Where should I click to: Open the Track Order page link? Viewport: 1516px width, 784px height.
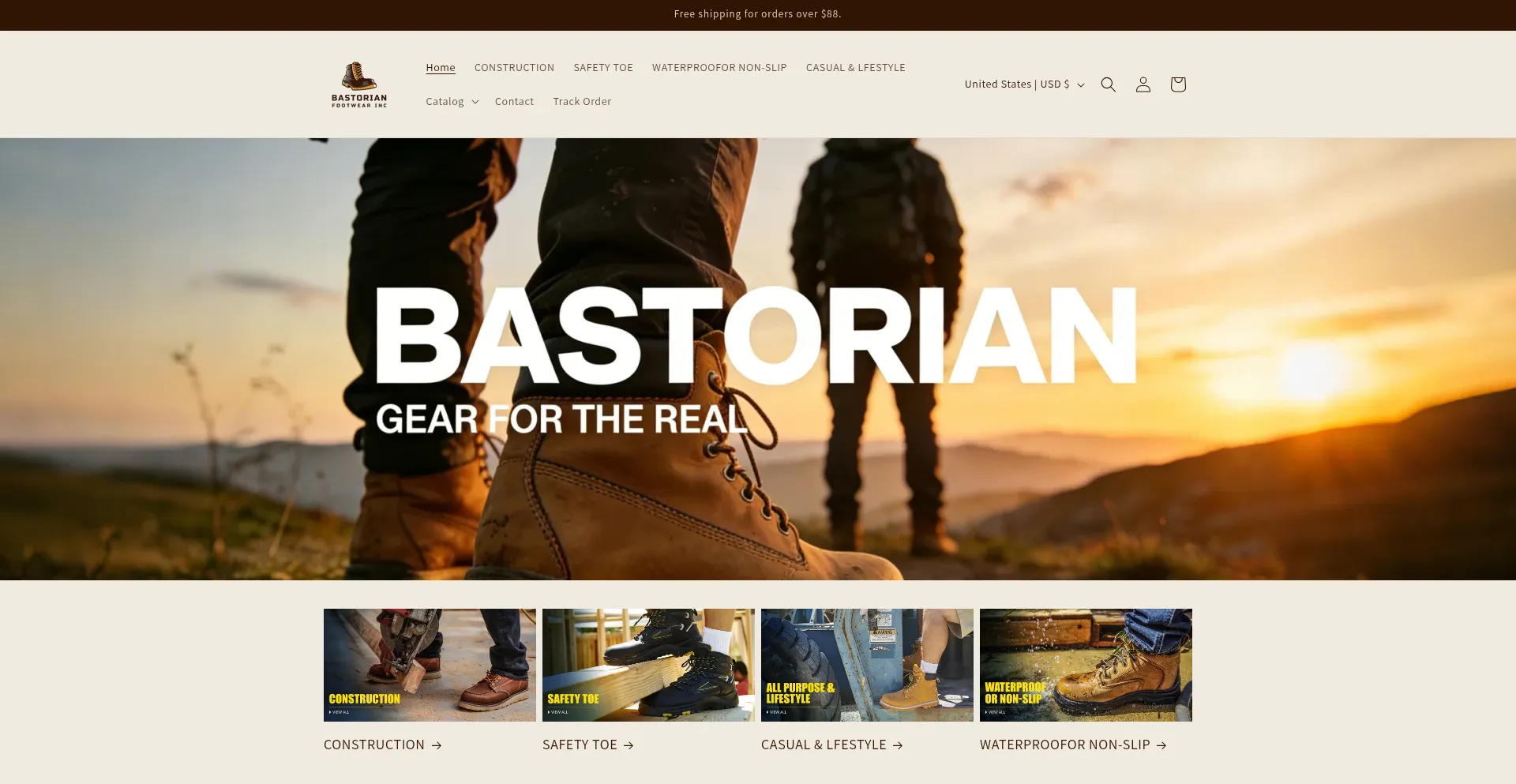[x=582, y=102]
